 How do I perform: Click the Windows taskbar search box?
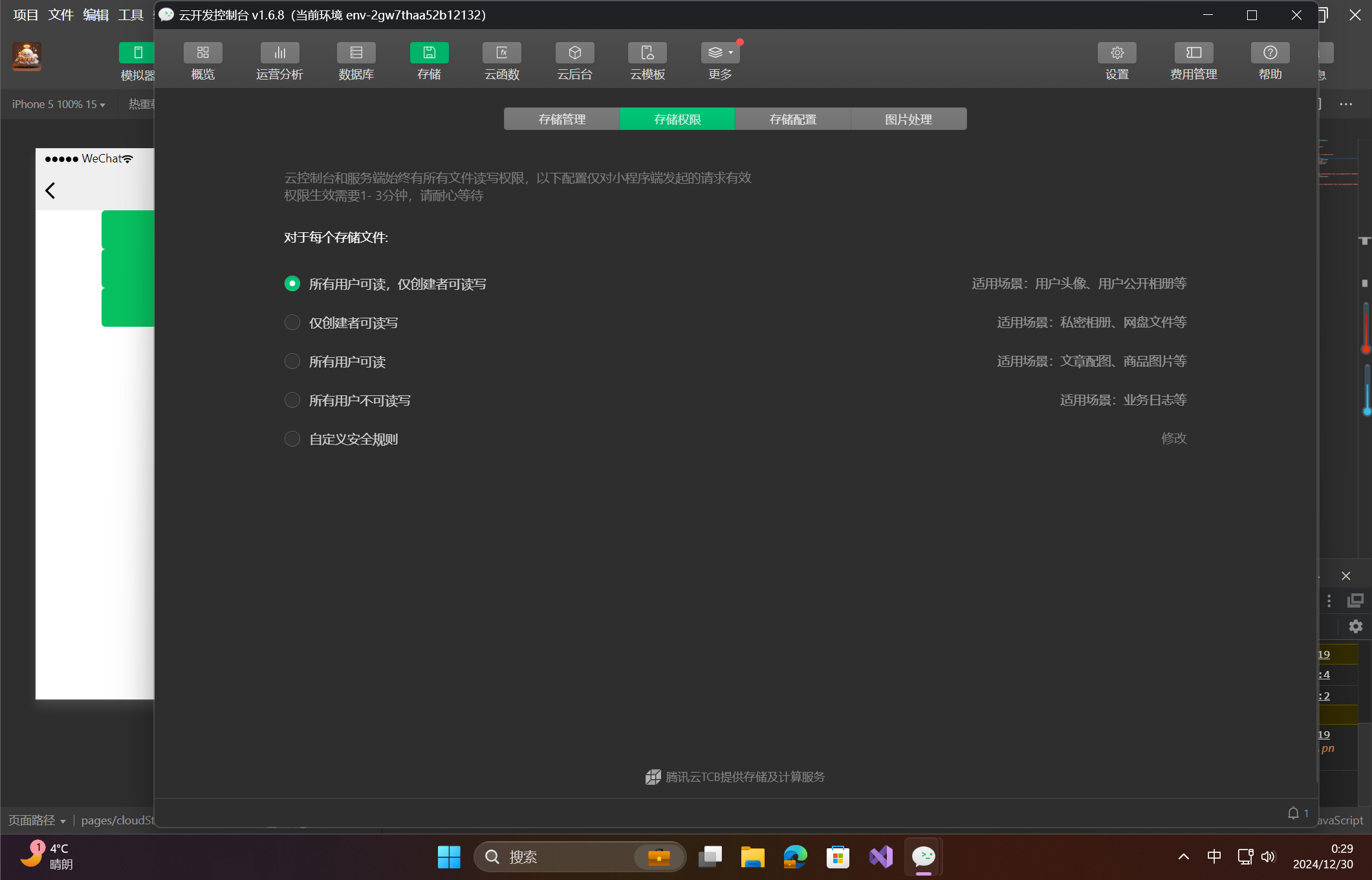[x=563, y=856]
